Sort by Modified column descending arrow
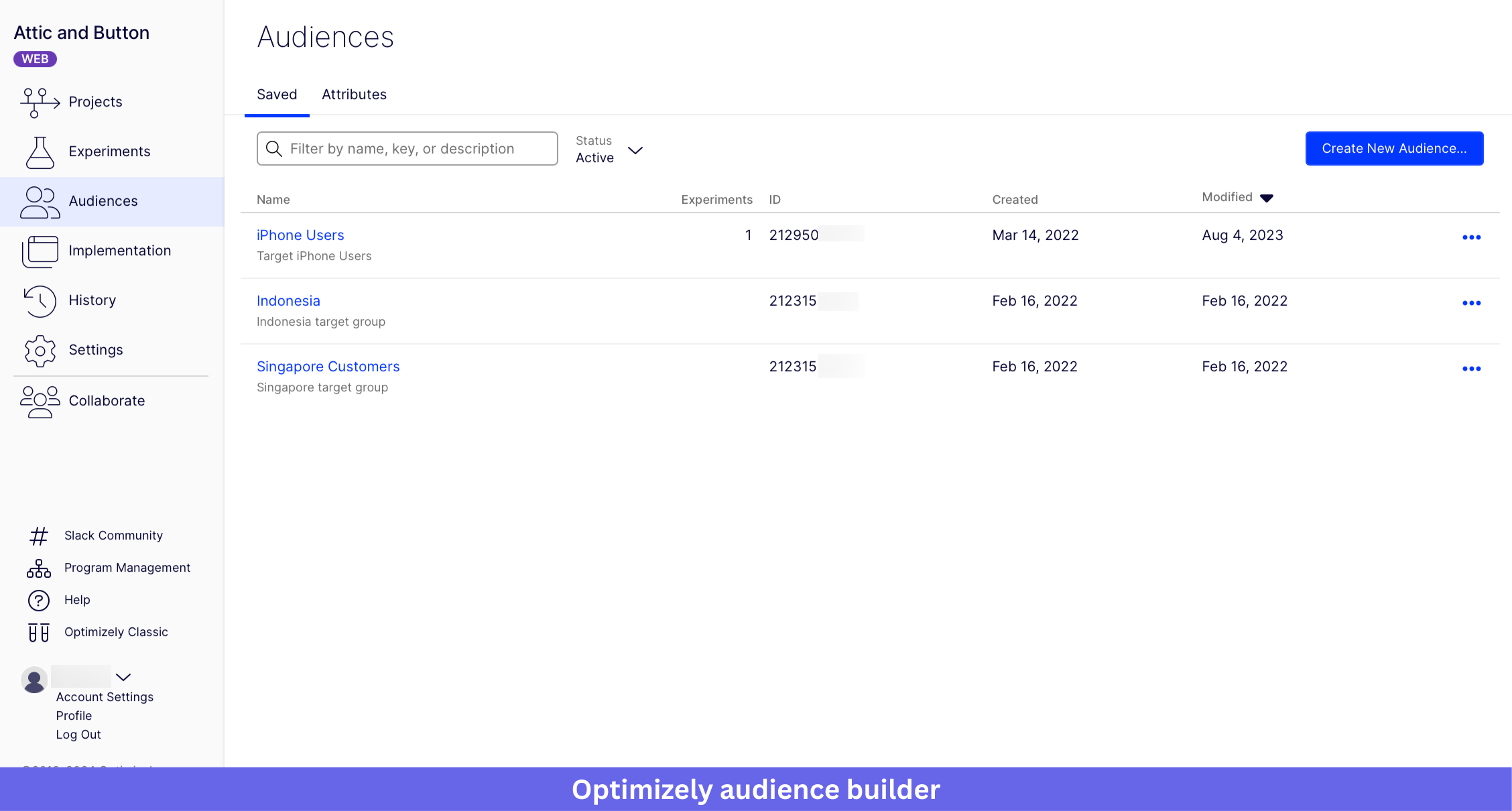The height and width of the screenshot is (811, 1512). tap(1267, 198)
